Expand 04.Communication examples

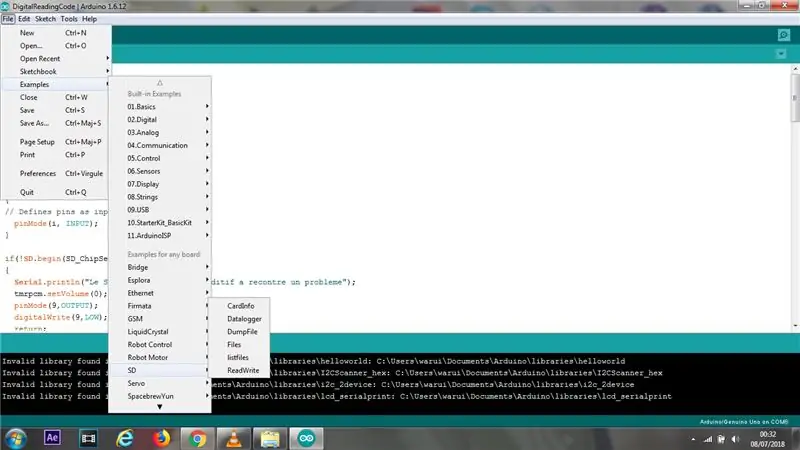tap(160, 145)
